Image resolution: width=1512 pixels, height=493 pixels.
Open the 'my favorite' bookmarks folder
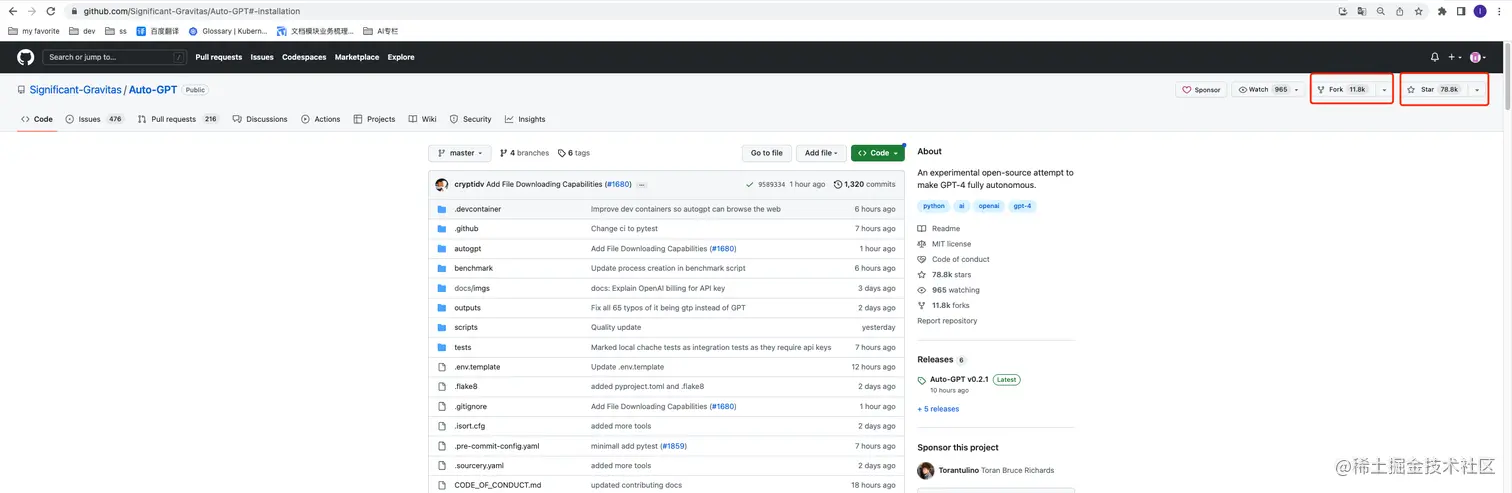point(34,31)
